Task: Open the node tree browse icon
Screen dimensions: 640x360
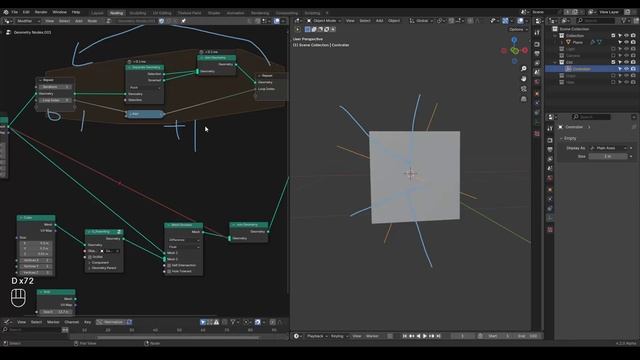Action: pyautogui.click(x=109, y=21)
